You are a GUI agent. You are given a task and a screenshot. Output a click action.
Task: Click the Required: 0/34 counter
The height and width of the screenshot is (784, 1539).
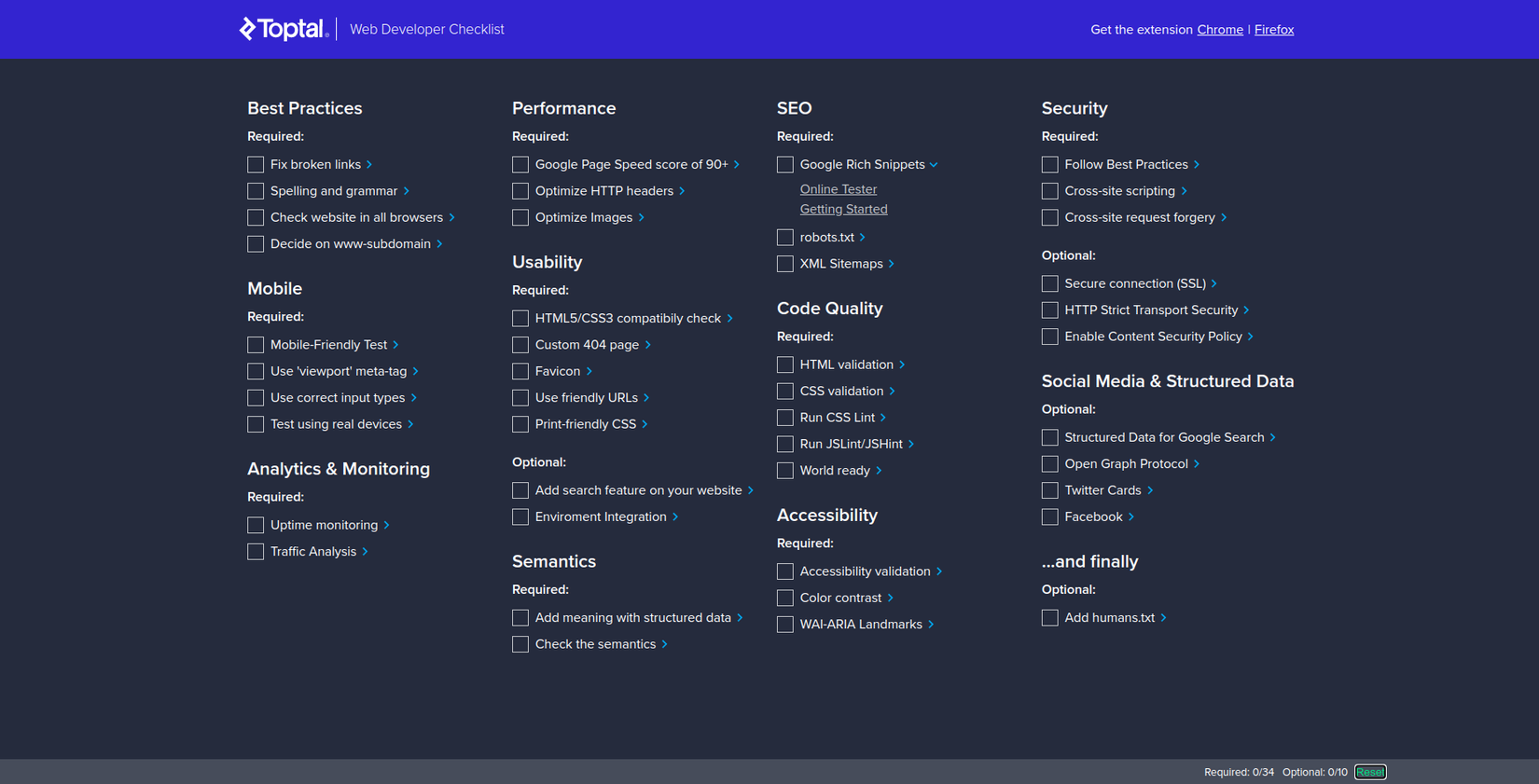click(x=1239, y=772)
